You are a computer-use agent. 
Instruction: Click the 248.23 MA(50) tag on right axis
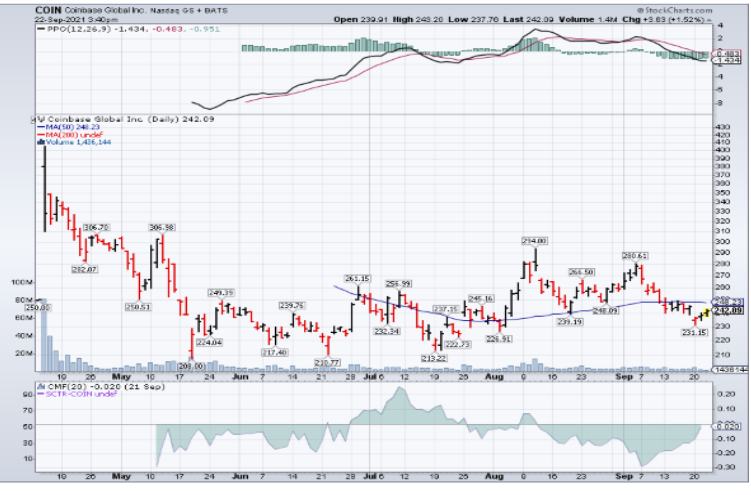point(728,302)
